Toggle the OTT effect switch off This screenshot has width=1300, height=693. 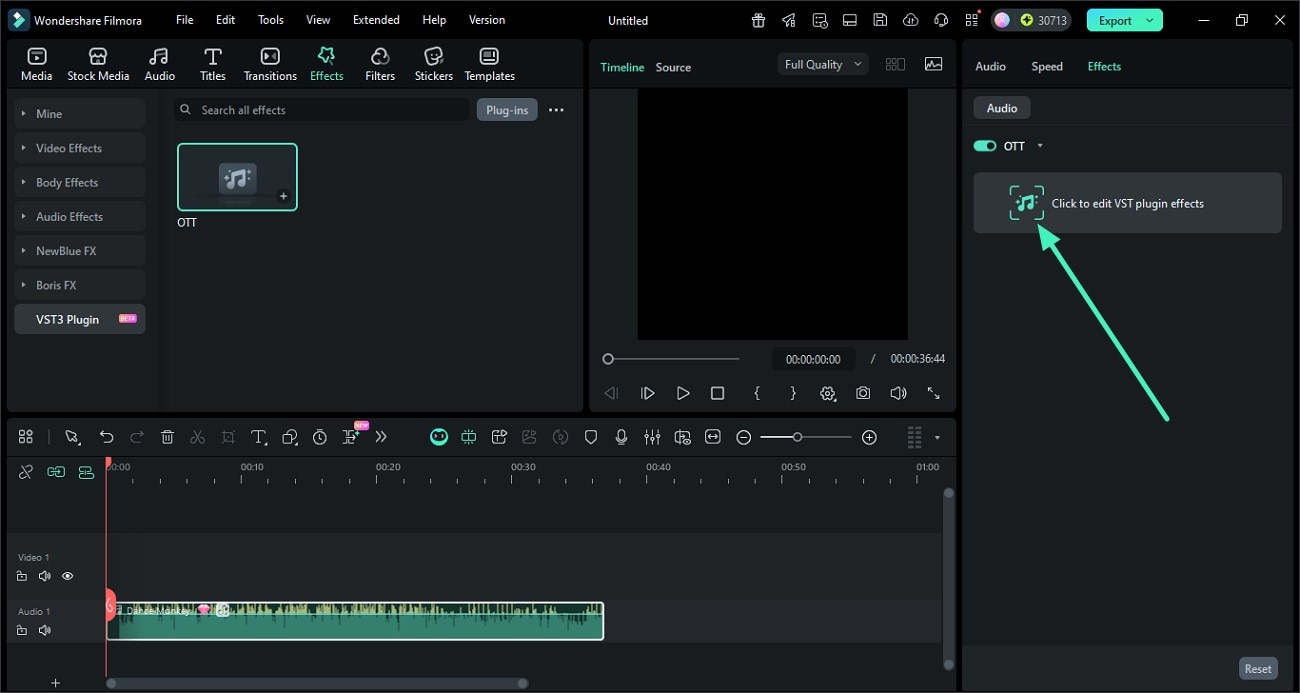click(984, 145)
